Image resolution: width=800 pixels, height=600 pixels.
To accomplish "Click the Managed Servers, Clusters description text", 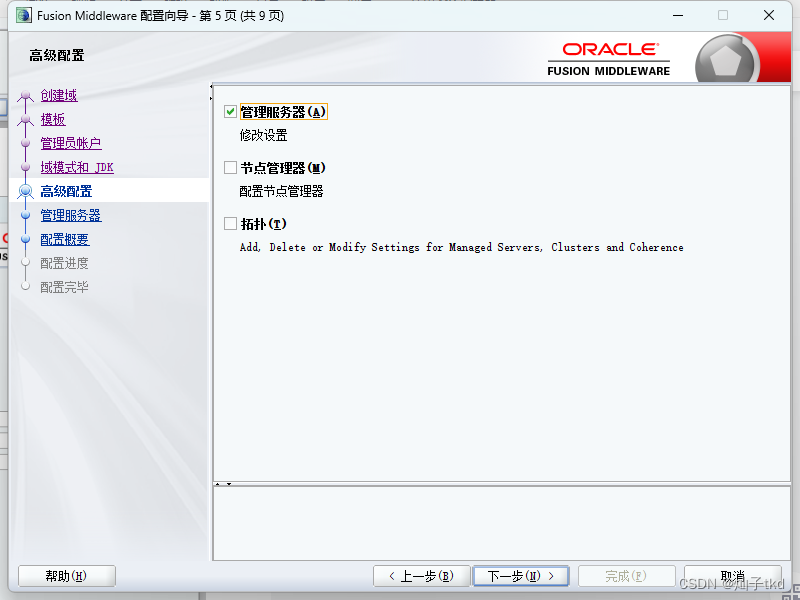I will (462, 247).
